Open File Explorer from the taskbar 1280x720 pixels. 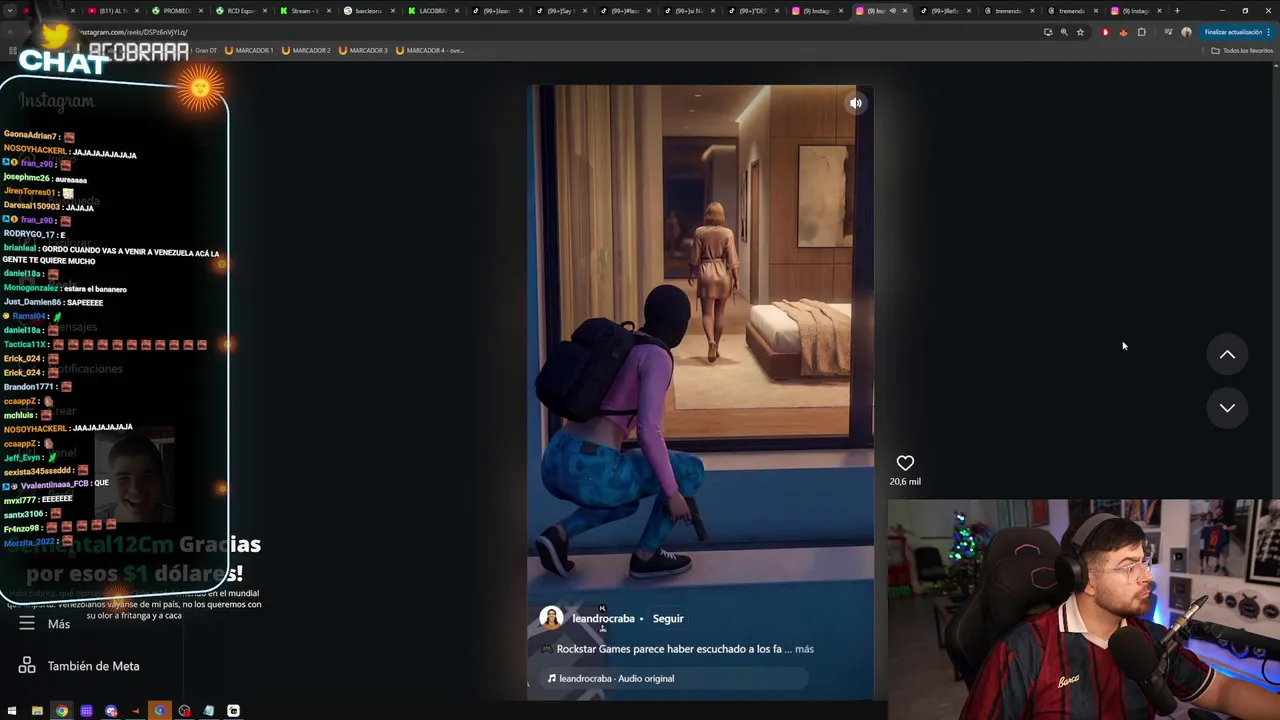(37, 711)
